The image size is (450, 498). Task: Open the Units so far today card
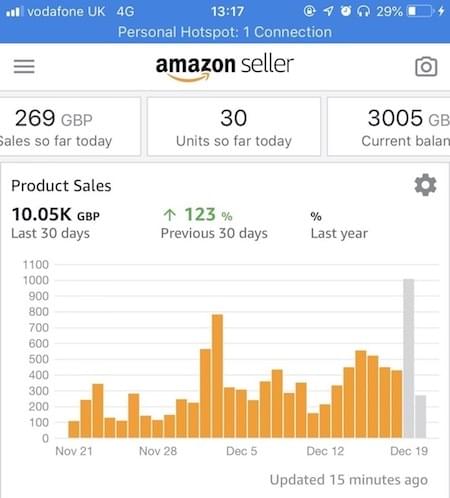click(234, 126)
